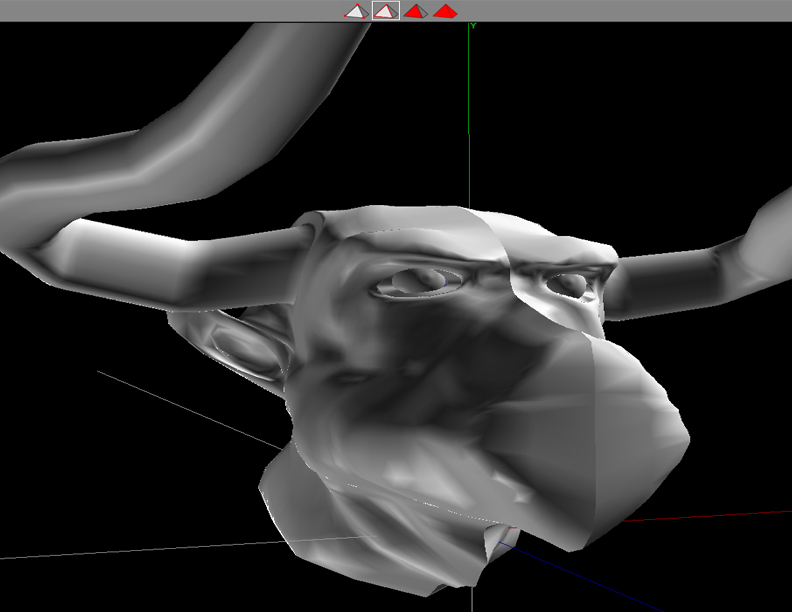Select the face selection mode icon
792x612 pixels.
pyautogui.click(x=415, y=11)
